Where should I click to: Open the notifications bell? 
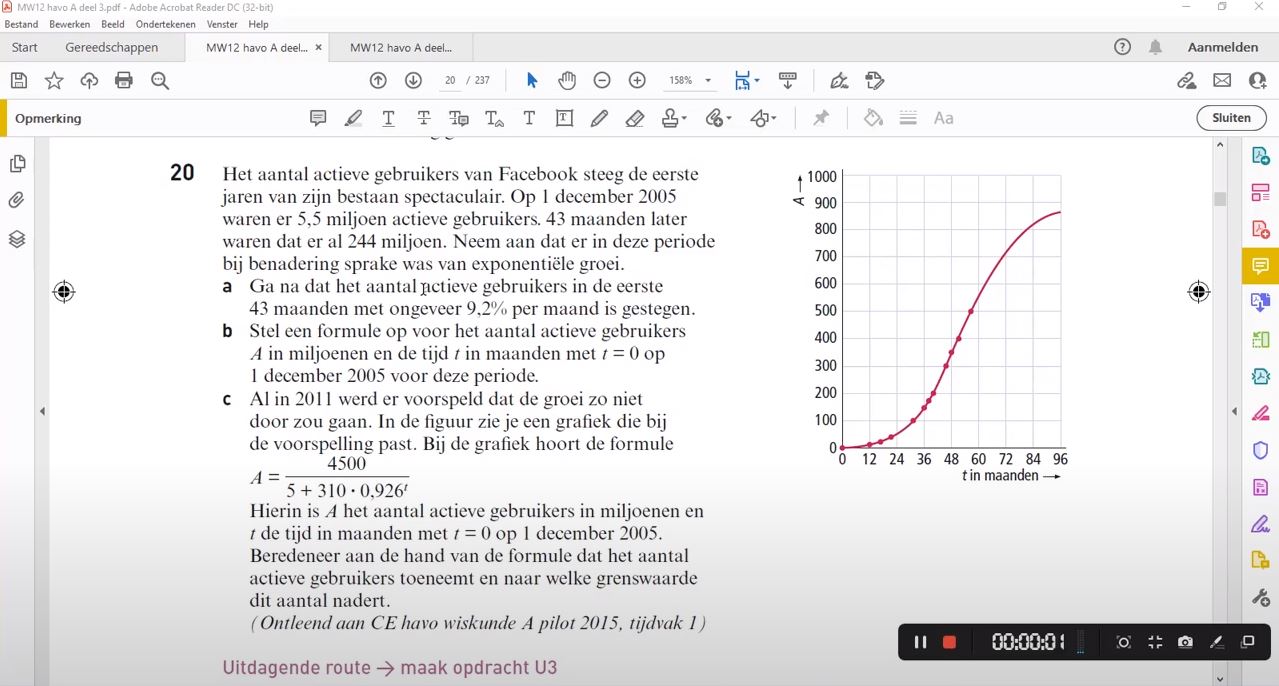tap(1155, 47)
